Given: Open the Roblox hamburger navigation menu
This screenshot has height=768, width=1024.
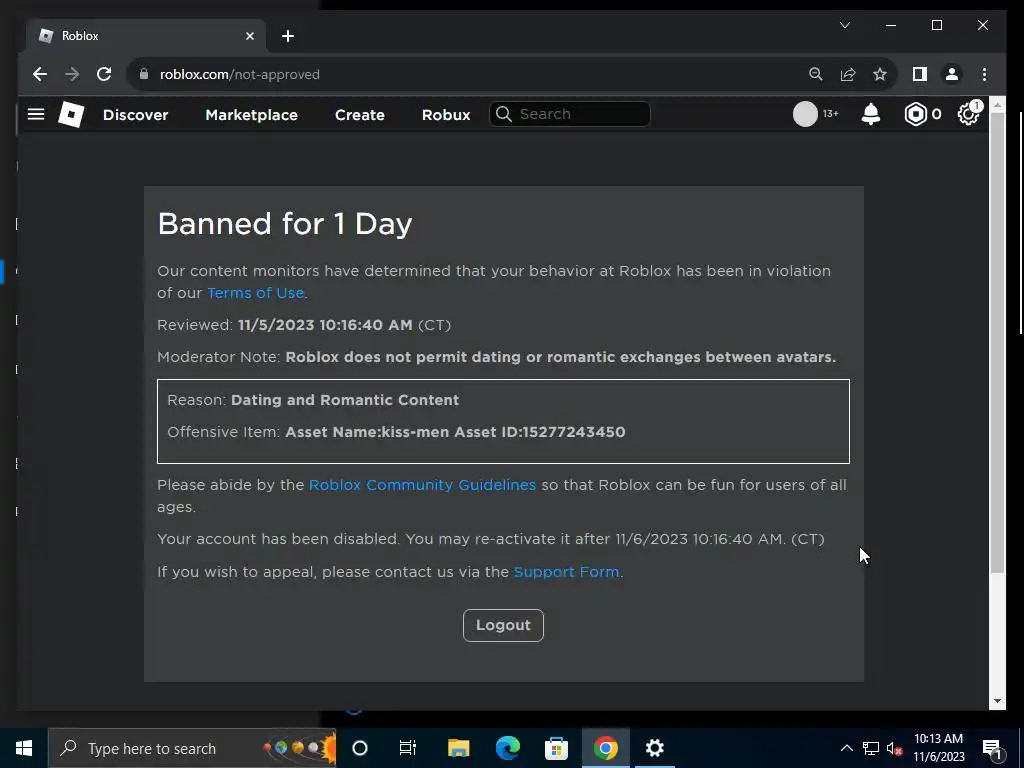Looking at the screenshot, I should (x=36, y=114).
